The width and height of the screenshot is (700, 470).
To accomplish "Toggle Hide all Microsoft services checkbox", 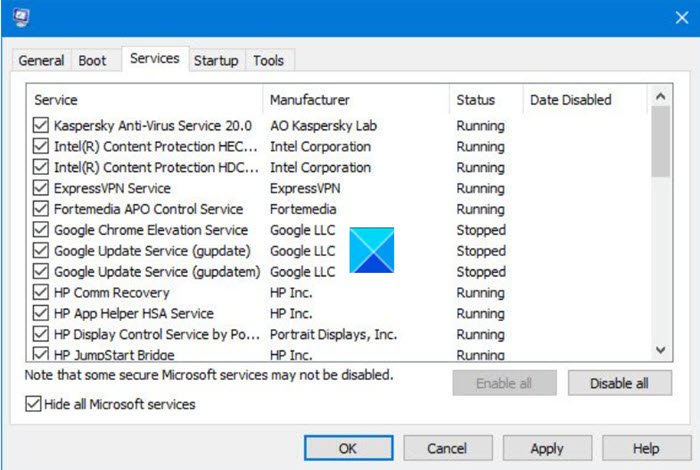I will click(x=36, y=405).
